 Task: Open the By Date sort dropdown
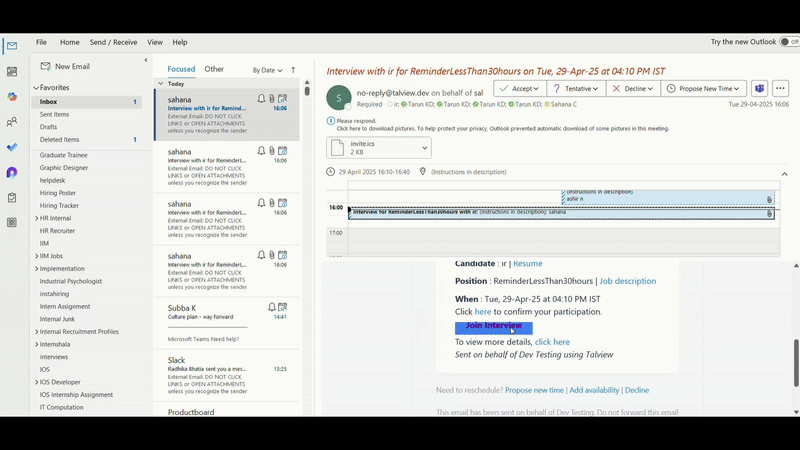(267, 70)
